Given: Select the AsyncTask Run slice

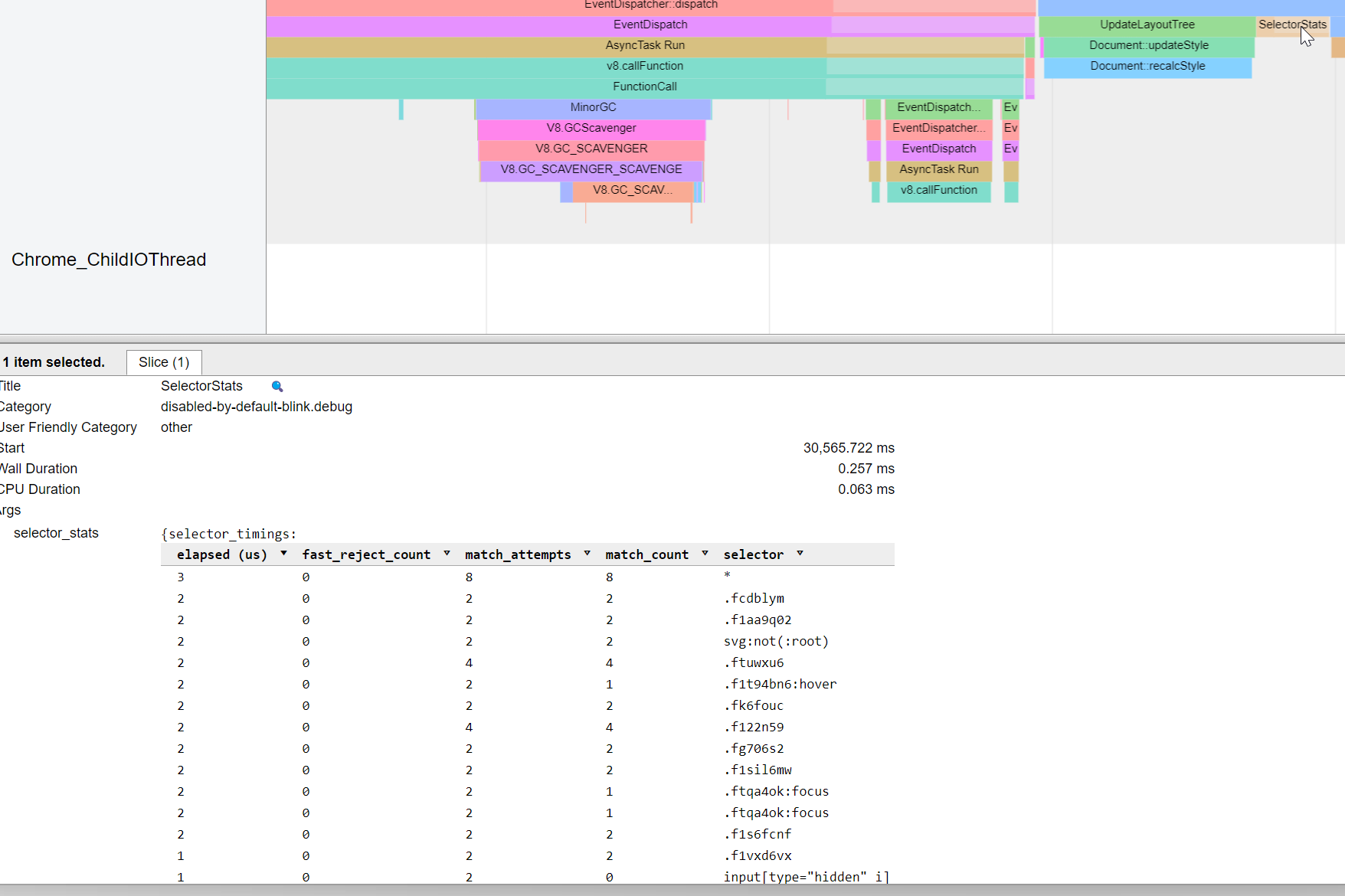Looking at the screenshot, I should [x=645, y=45].
